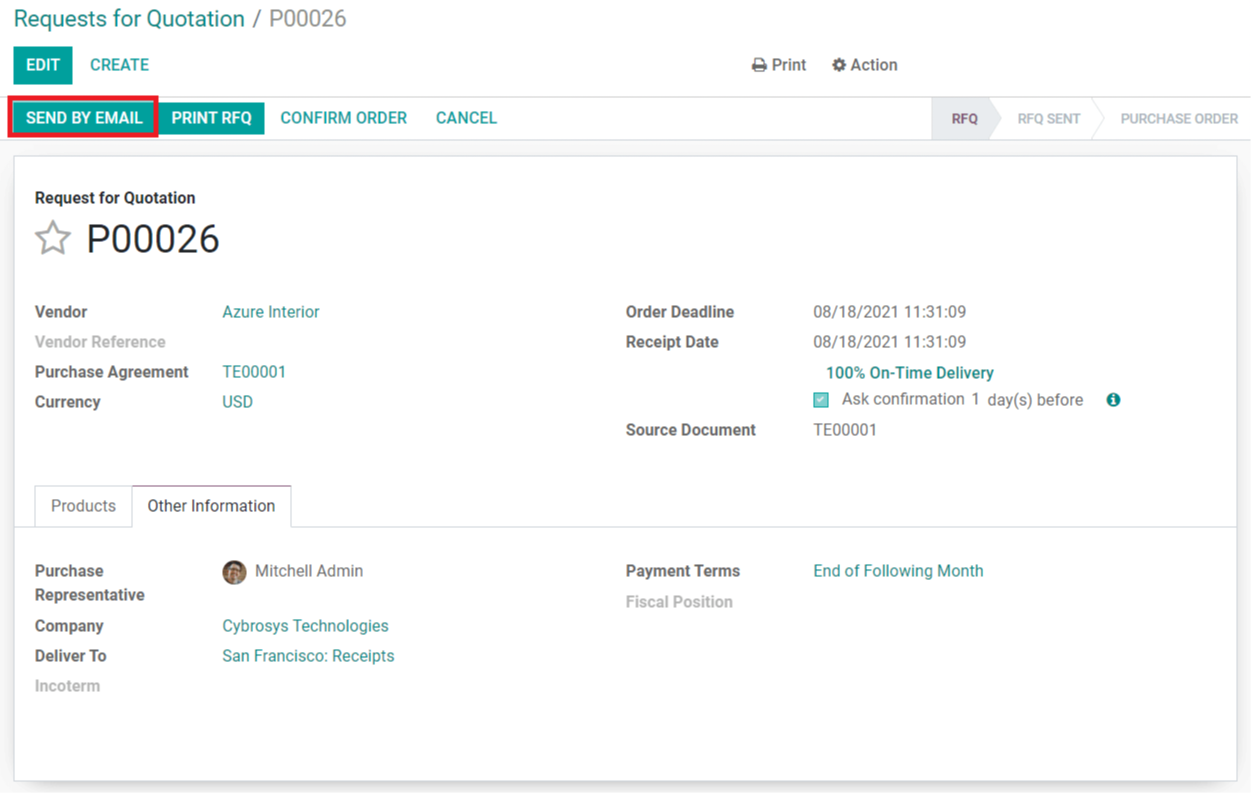
Task: Click the Create button
Action: 119,65
